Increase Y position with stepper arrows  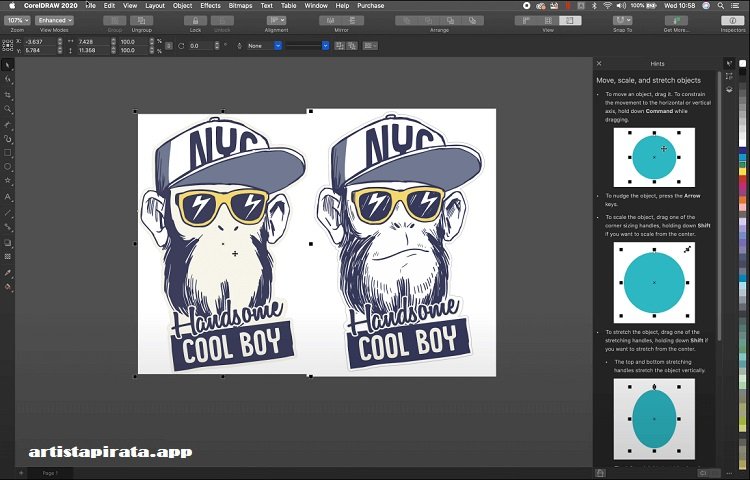60,49
